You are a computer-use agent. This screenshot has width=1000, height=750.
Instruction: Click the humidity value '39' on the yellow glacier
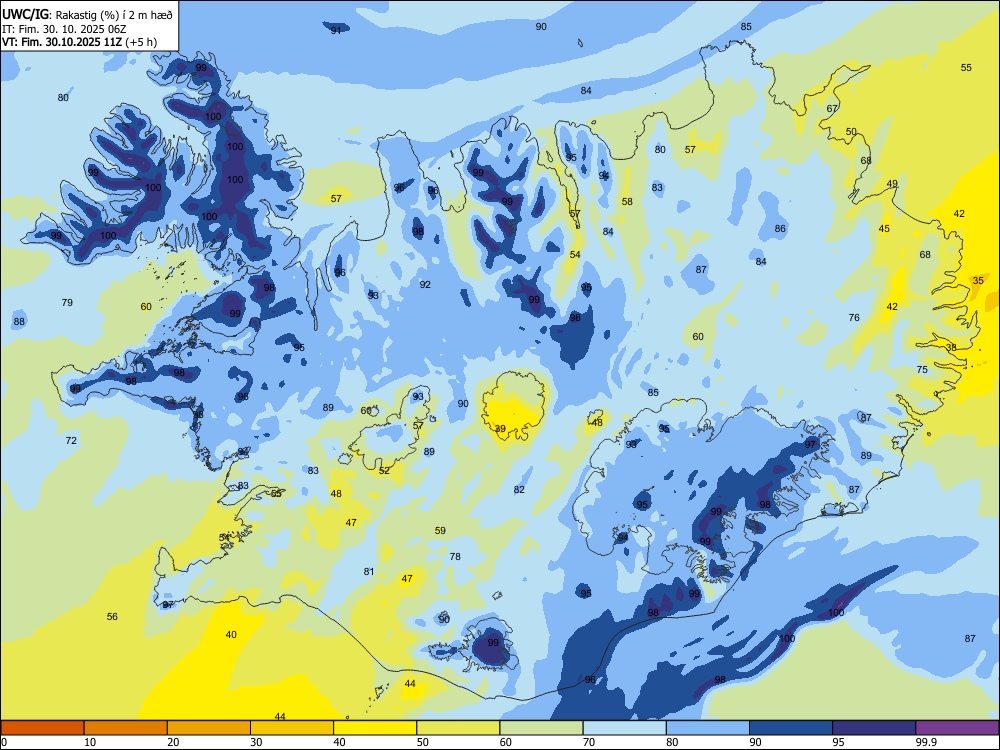[x=500, y=429]
